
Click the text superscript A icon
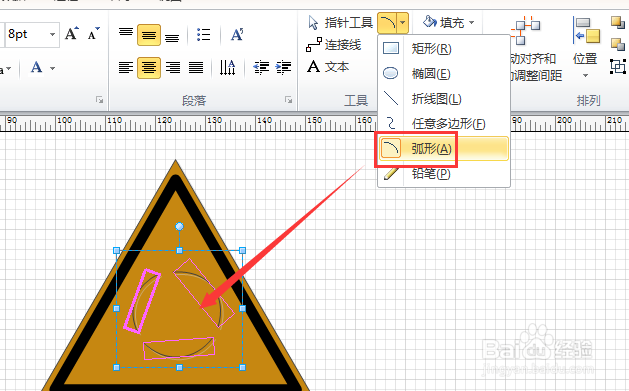tap(237, 34)
